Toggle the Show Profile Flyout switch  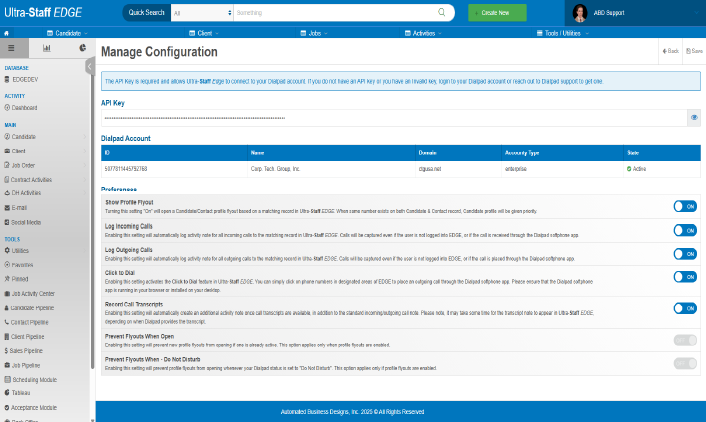[685, 206]
